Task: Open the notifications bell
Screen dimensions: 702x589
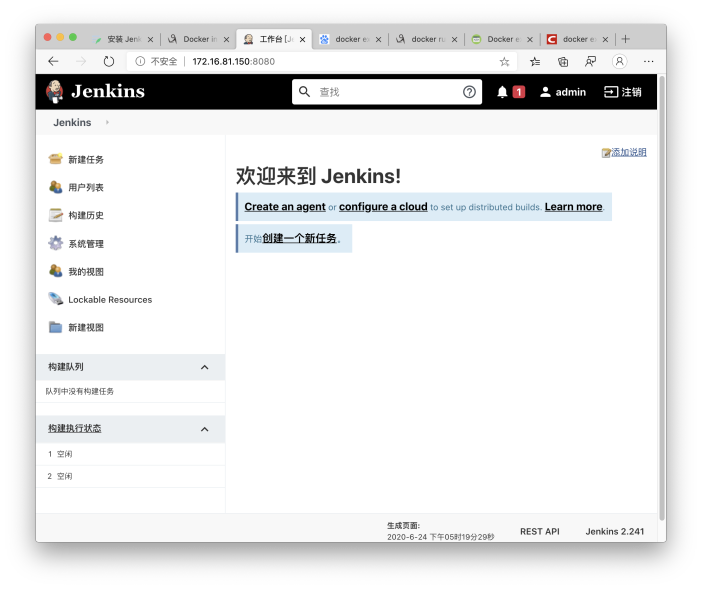Action: (502, 92)
